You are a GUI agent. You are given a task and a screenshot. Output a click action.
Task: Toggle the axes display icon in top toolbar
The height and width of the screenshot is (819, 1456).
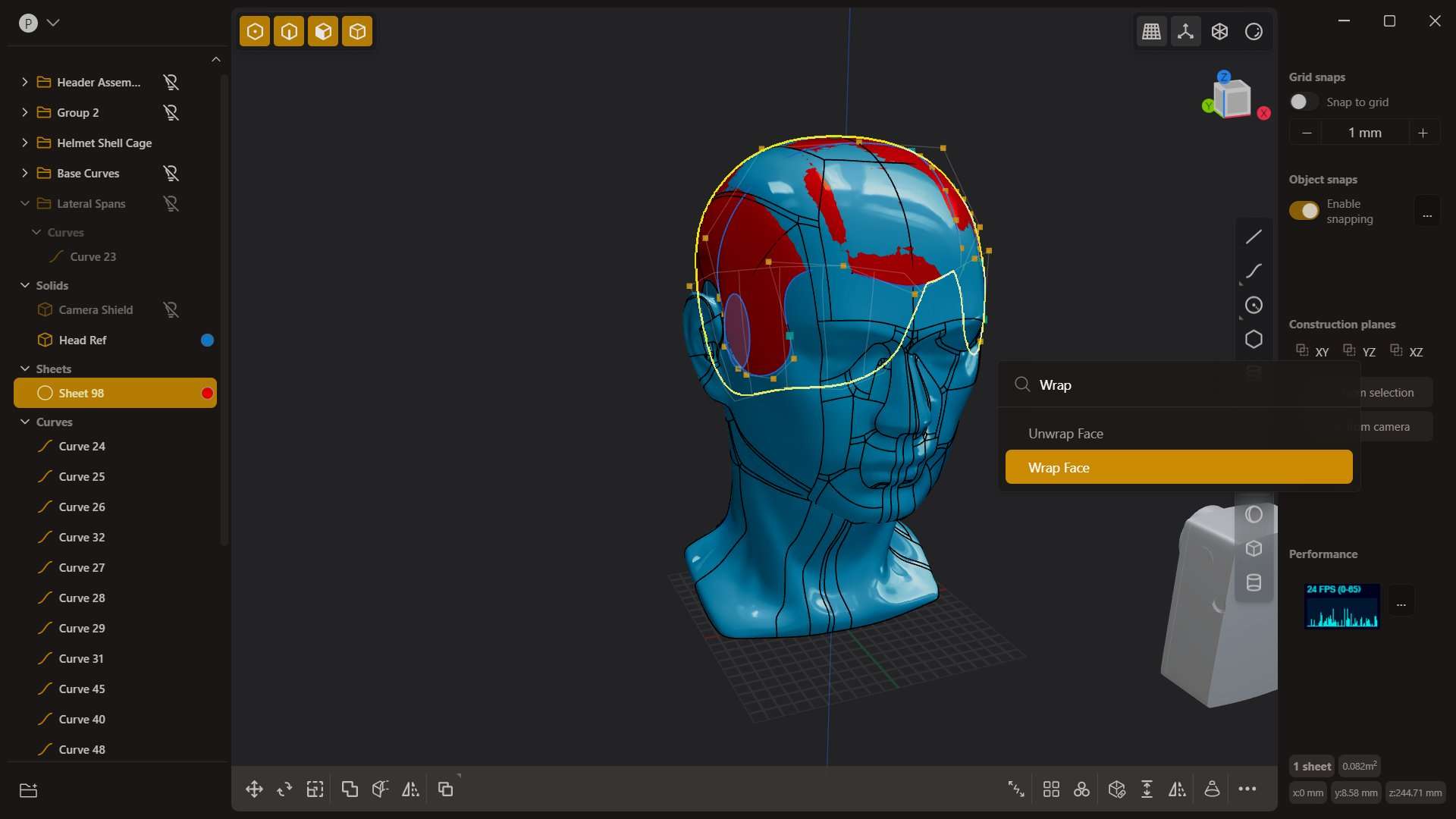click(x=1185, y=31)
